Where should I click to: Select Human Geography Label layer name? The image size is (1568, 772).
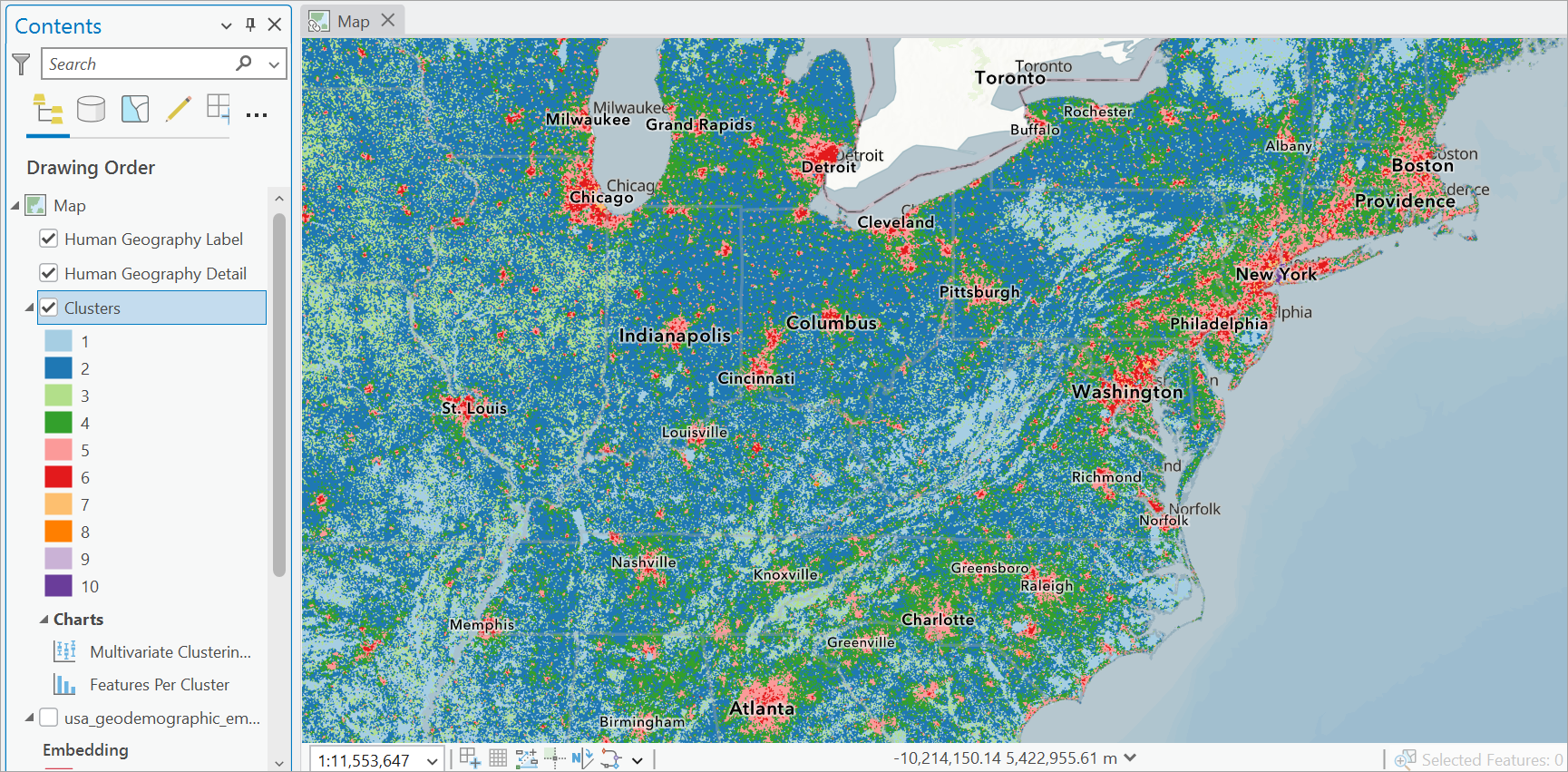[153, 239]
